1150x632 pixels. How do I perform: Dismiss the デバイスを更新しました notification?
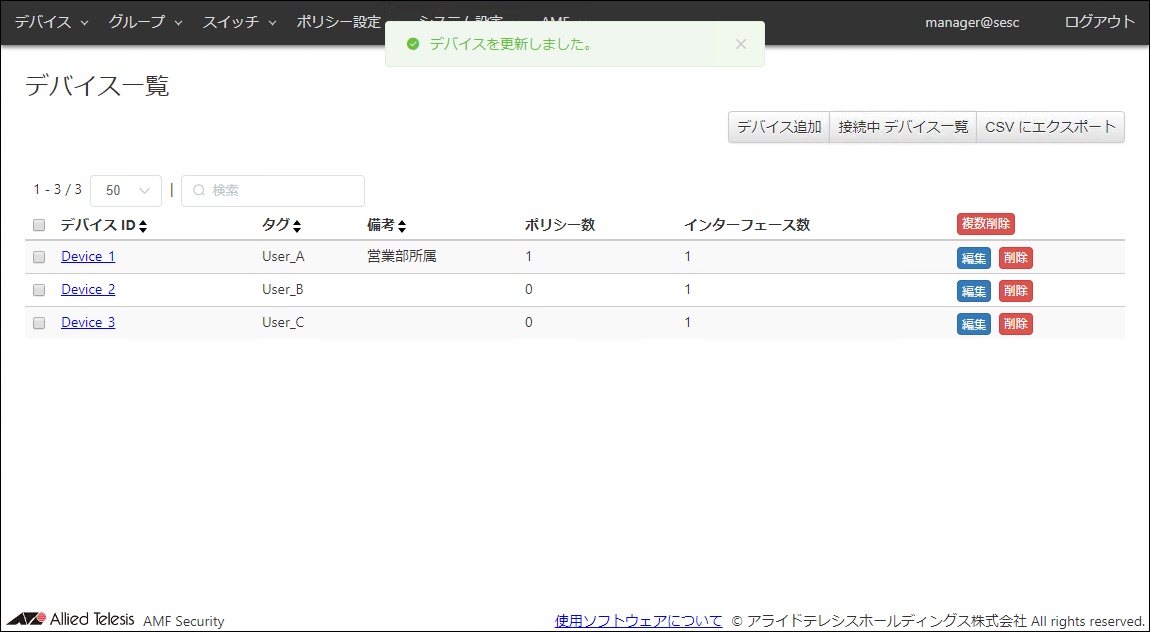tap(740, 44)
